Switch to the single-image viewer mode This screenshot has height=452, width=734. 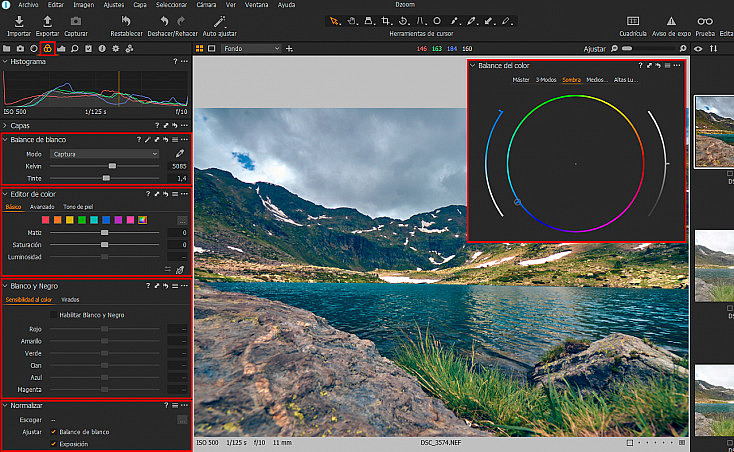[212, 49]
